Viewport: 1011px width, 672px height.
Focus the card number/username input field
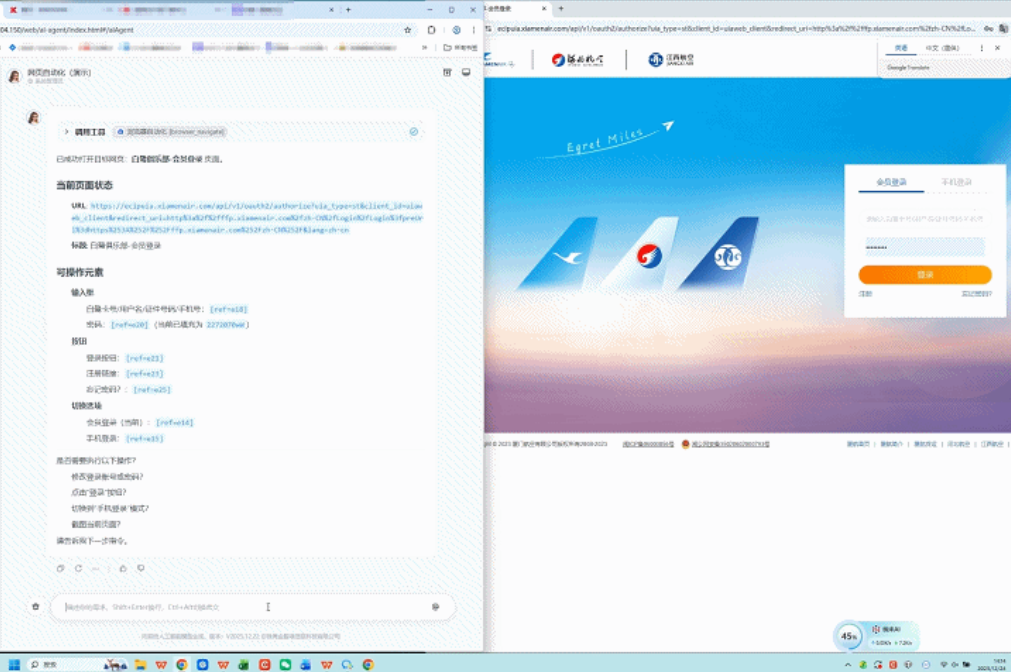point(924,218)
